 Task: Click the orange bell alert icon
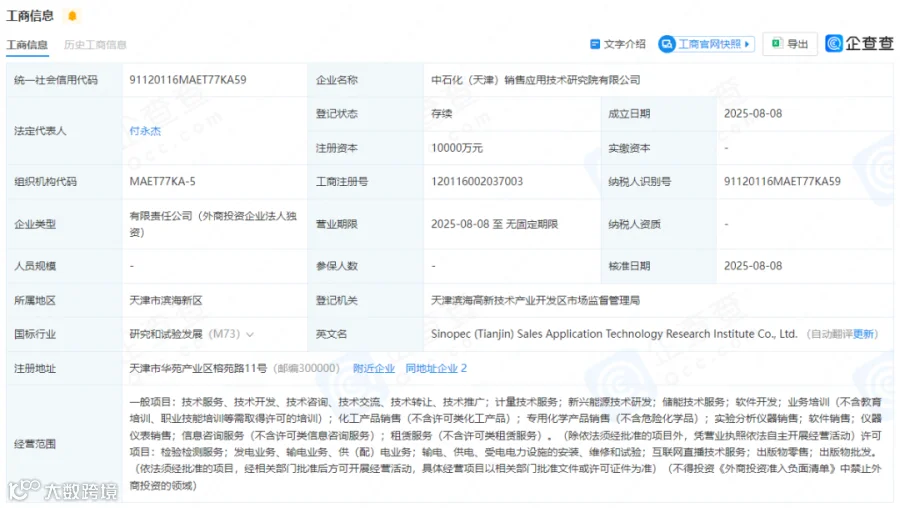tap(72, 15)
